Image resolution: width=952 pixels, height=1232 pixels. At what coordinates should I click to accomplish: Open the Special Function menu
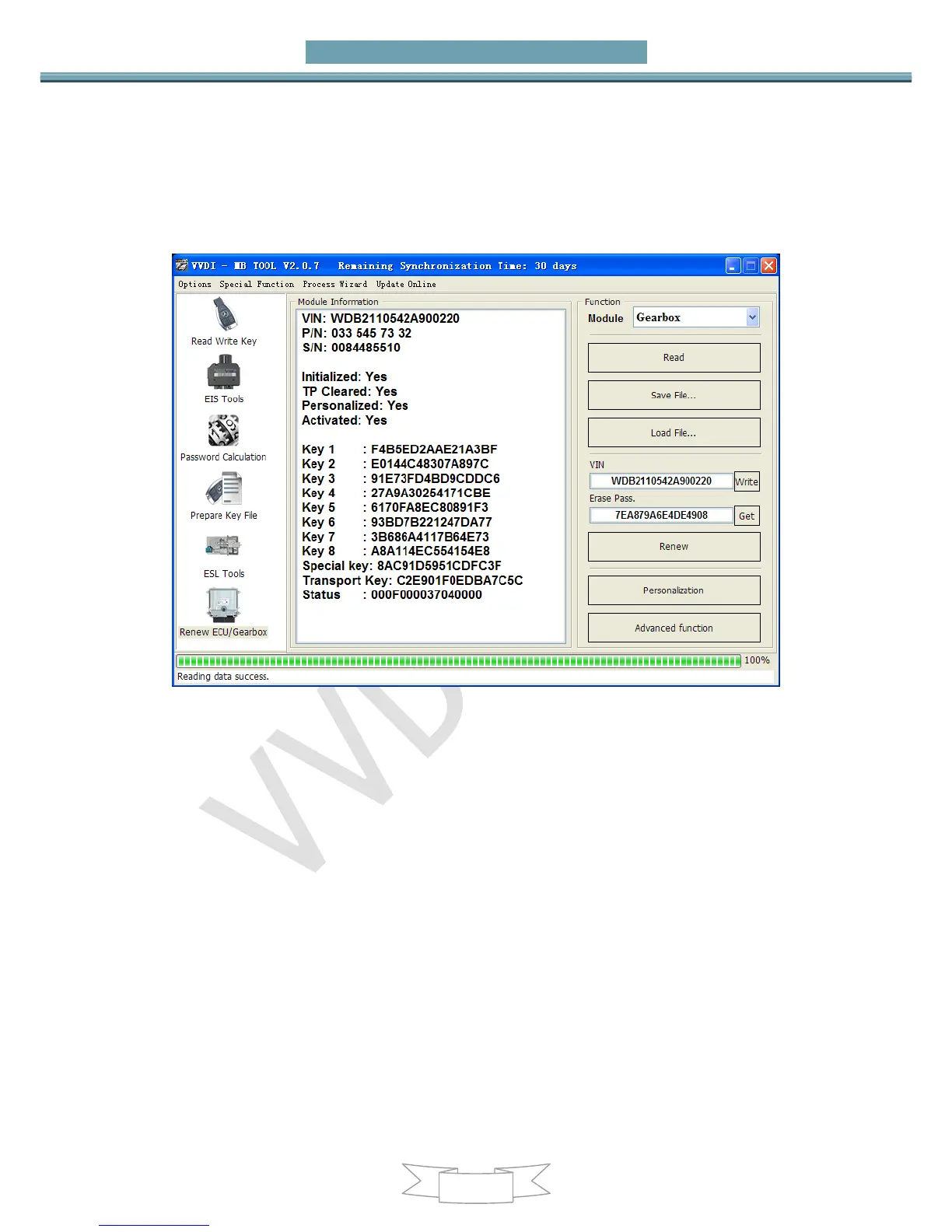click(x=257, y=284)
